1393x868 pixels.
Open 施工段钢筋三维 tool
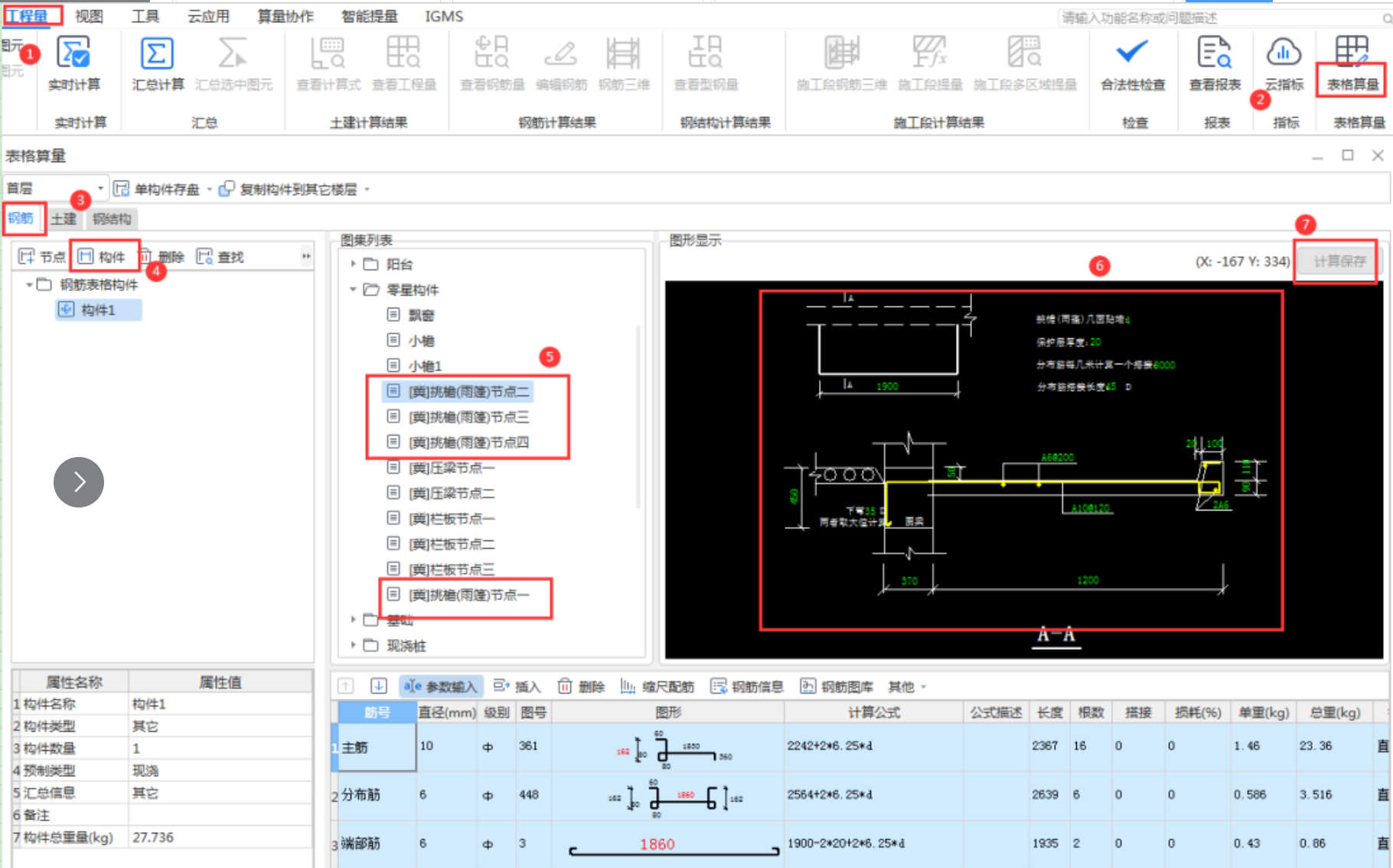841,64
